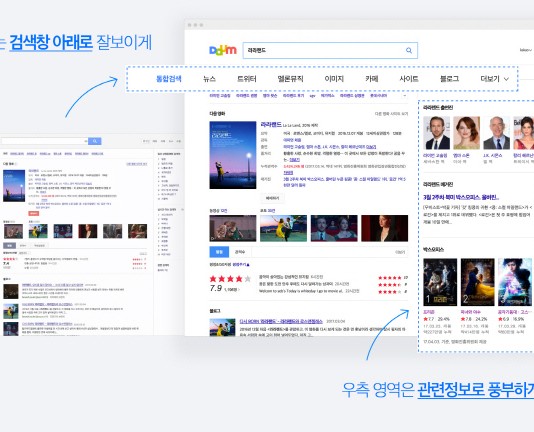Open the number 1 box office poster

click(x=440, y=282)
